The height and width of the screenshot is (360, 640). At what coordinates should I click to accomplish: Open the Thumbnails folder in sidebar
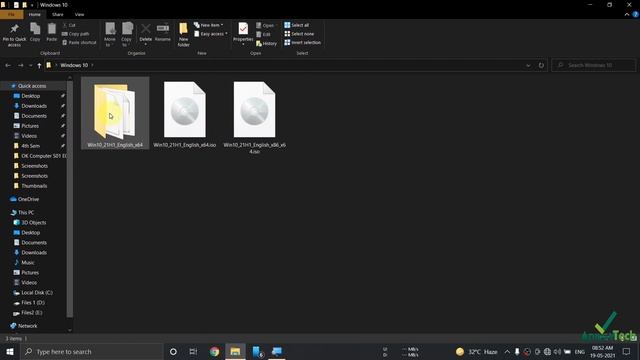pos(34,186)
